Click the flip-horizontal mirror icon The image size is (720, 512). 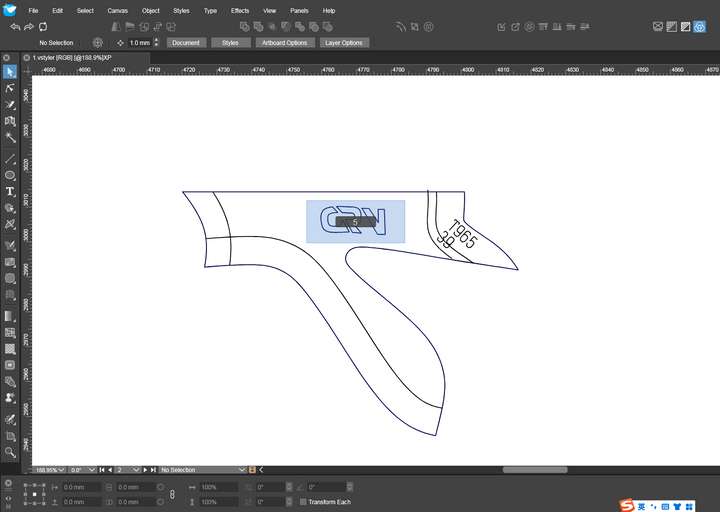(x=116, y=27)
